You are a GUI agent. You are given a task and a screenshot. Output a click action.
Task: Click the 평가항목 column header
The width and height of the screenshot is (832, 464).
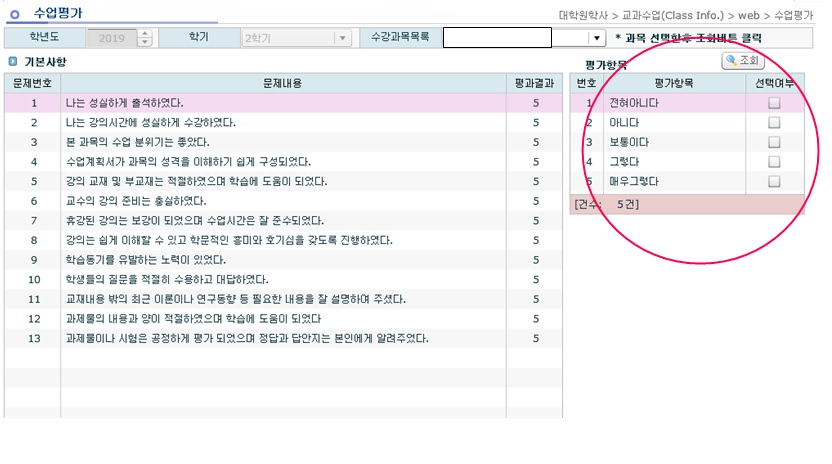click(x=676, y=83)
